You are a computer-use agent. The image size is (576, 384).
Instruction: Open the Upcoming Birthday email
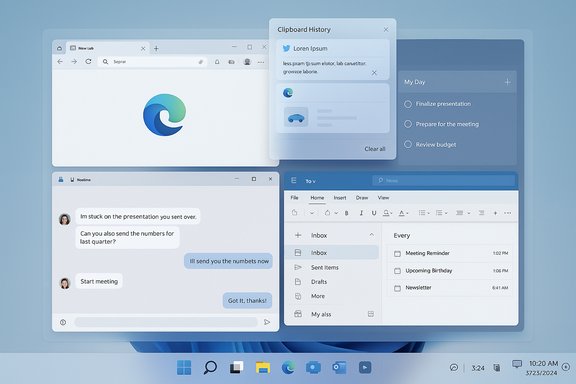450,271
